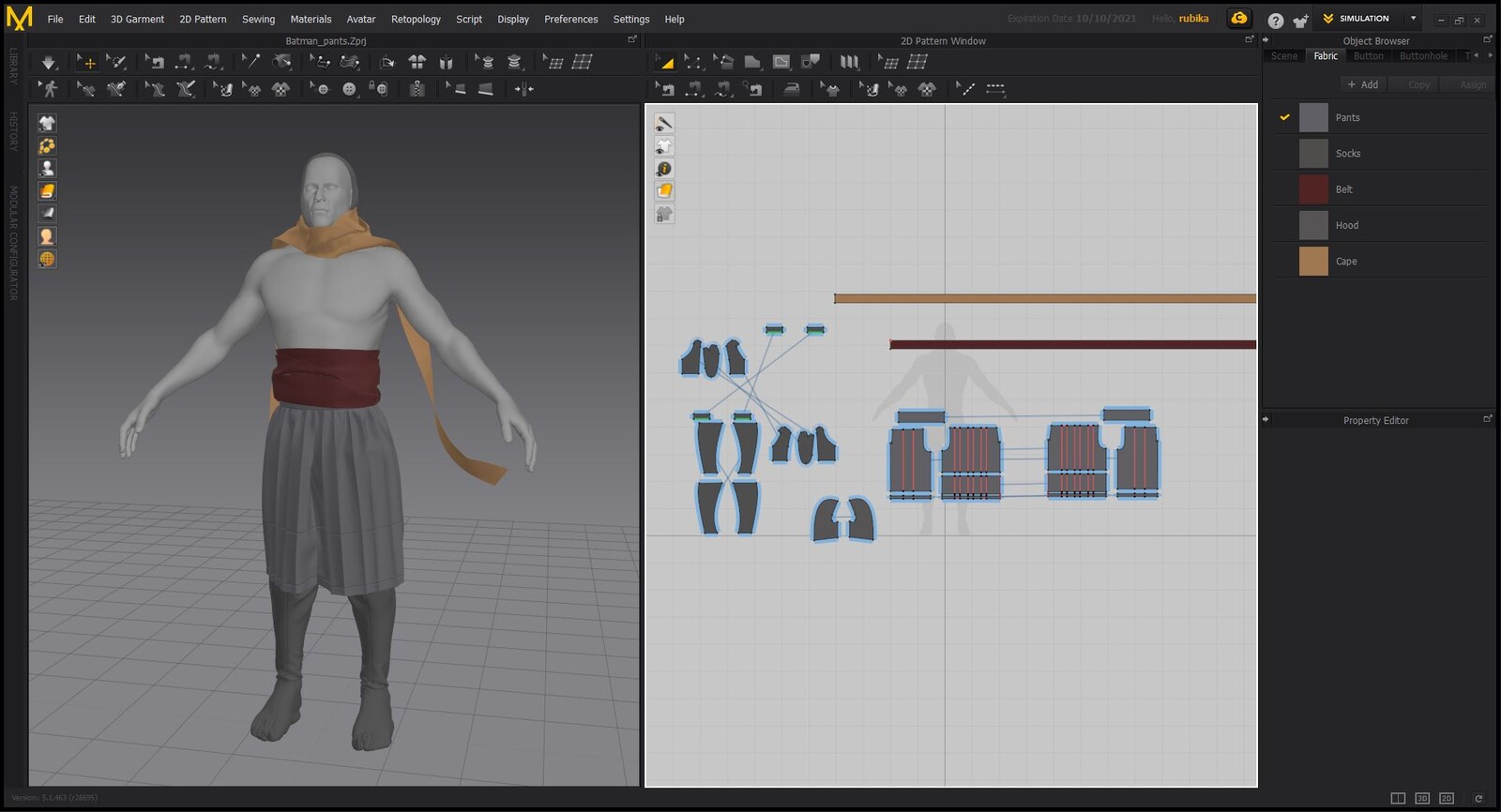The width and height of the screenshot is (1501, 812).
Task: Toggle the globe environment icon in 3D view
Action: pos(47,259)
